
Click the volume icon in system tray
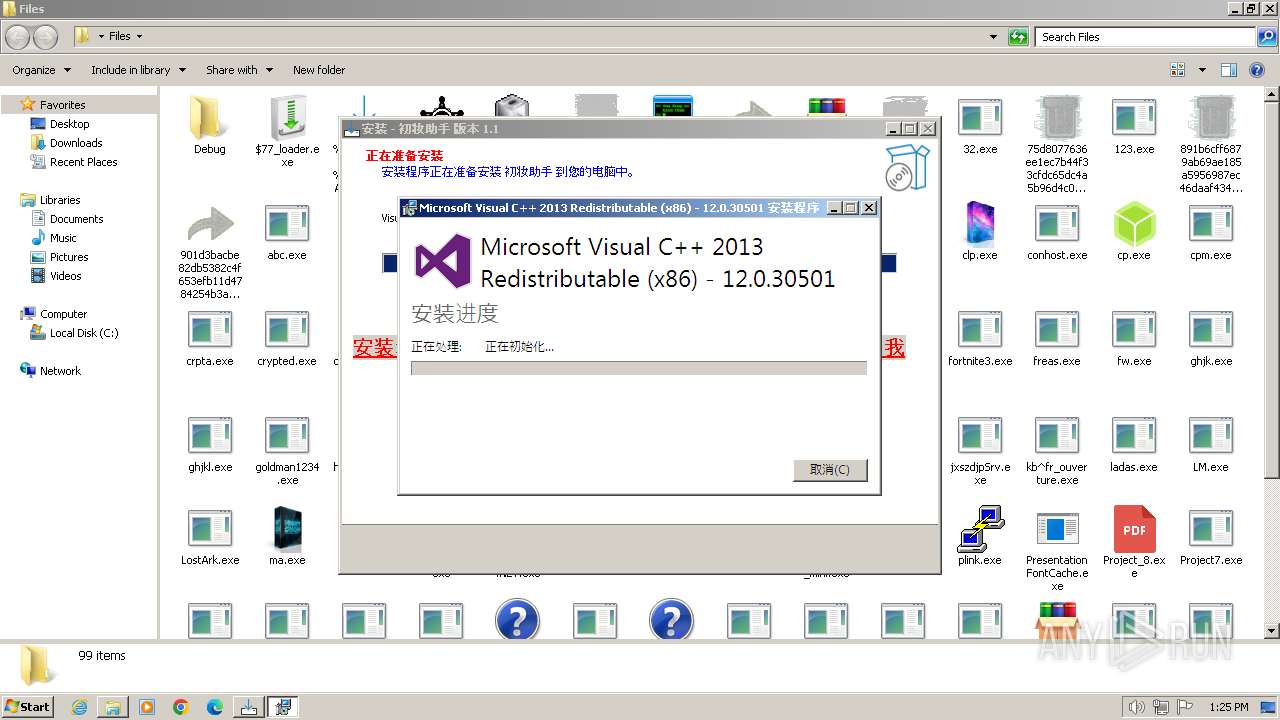point(1137,707)
